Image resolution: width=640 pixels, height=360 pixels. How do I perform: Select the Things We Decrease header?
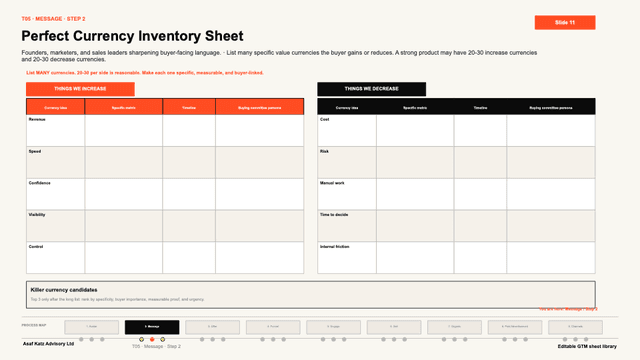pos(371,89)
